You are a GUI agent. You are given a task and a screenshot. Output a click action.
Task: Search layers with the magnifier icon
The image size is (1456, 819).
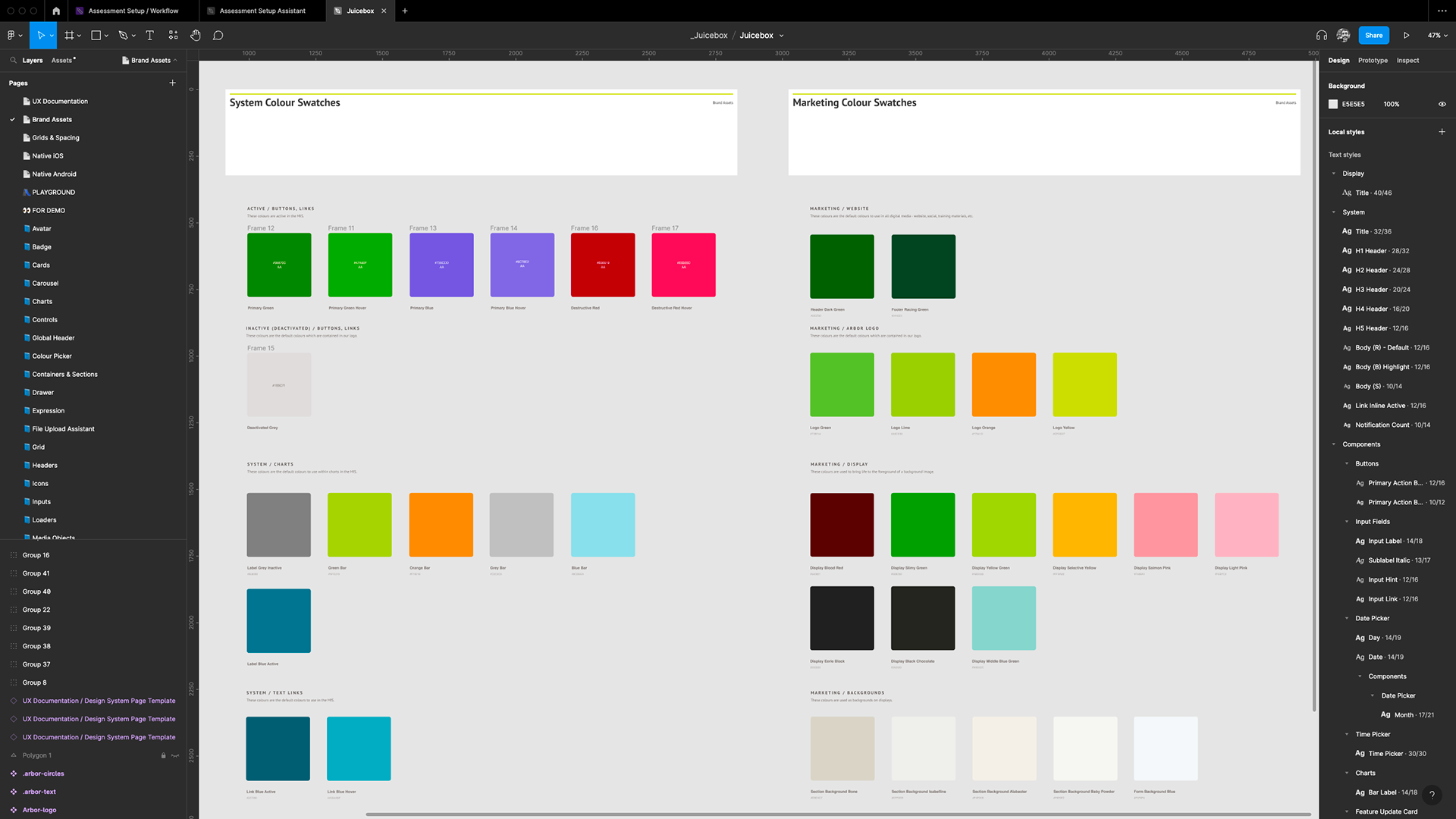pyautogui.click(x=14, y=60)
